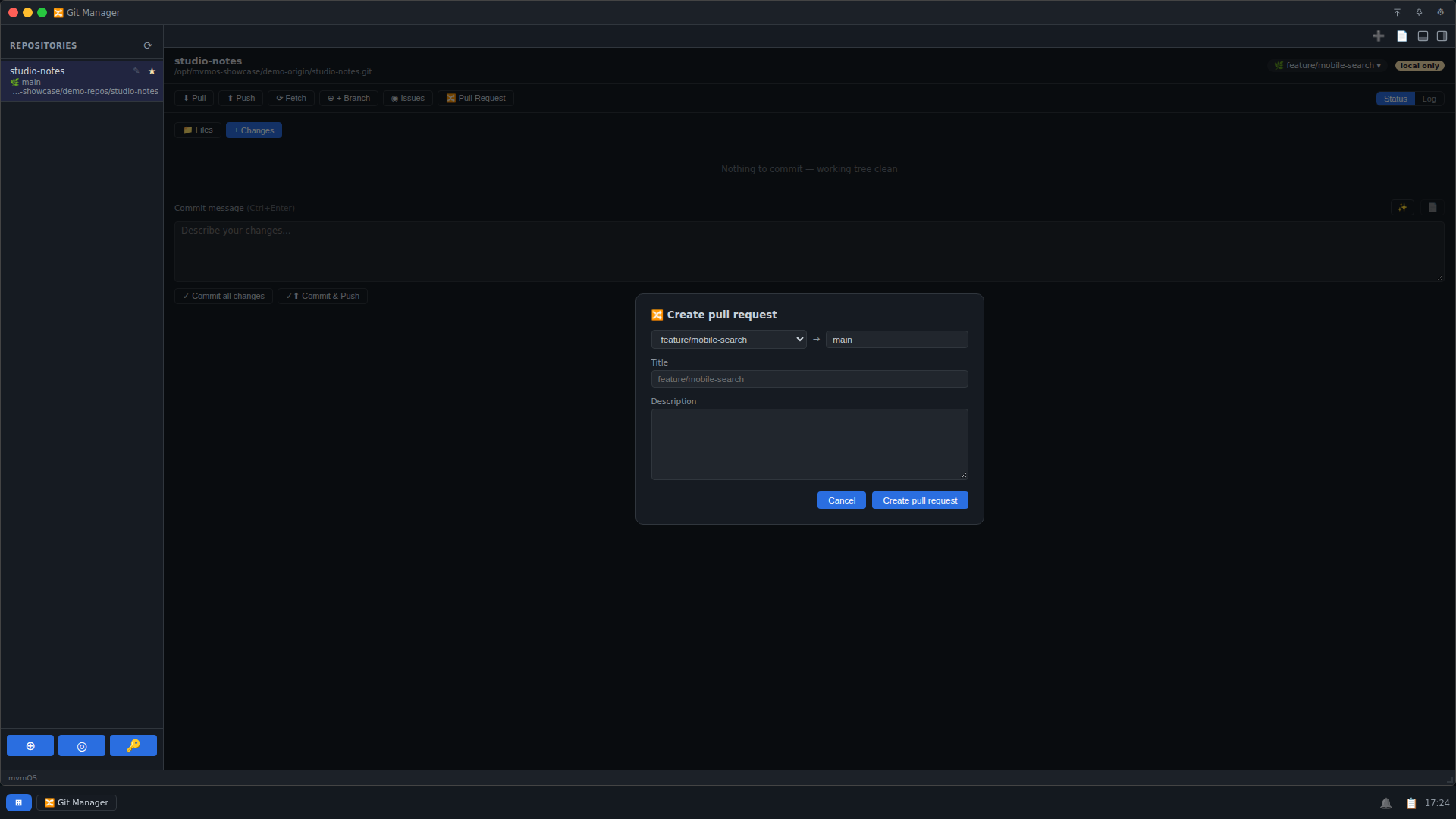
Task: Click the Fetch toolbar button
Action: point(291,98)
